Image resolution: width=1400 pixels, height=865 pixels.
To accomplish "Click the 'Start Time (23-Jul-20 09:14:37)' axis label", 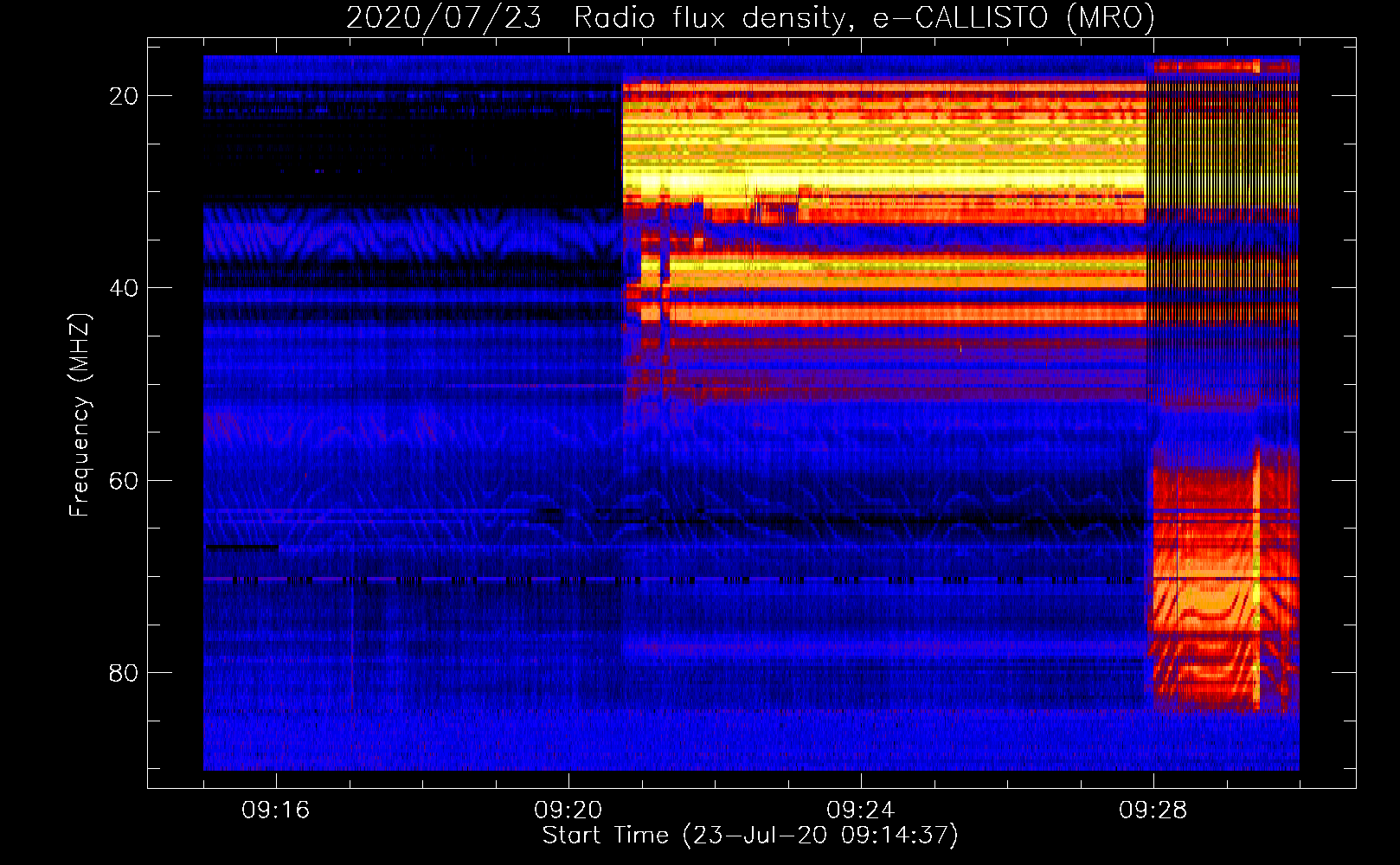I will 750,836.
